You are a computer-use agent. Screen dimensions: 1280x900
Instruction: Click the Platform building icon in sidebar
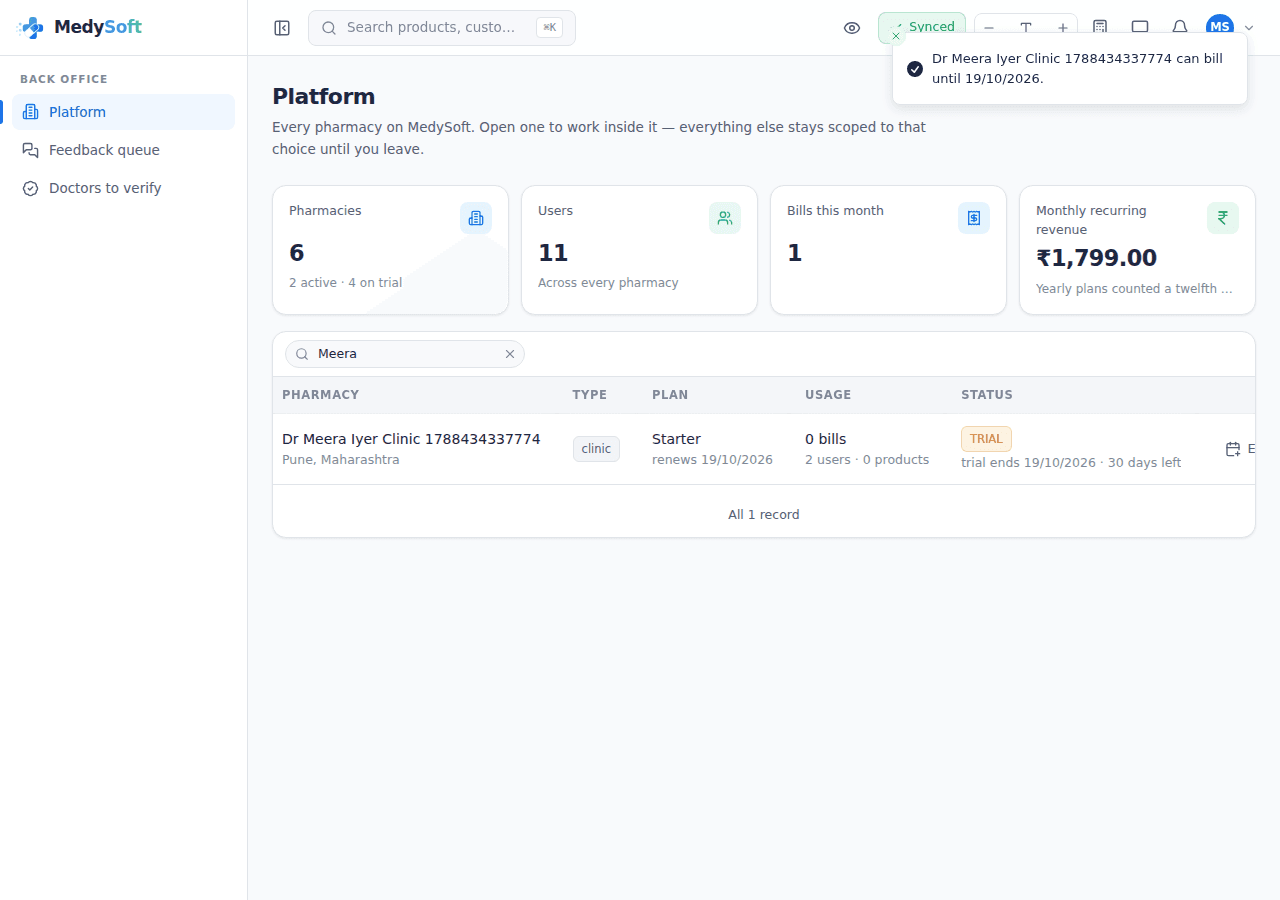click(x=30, y=112)
